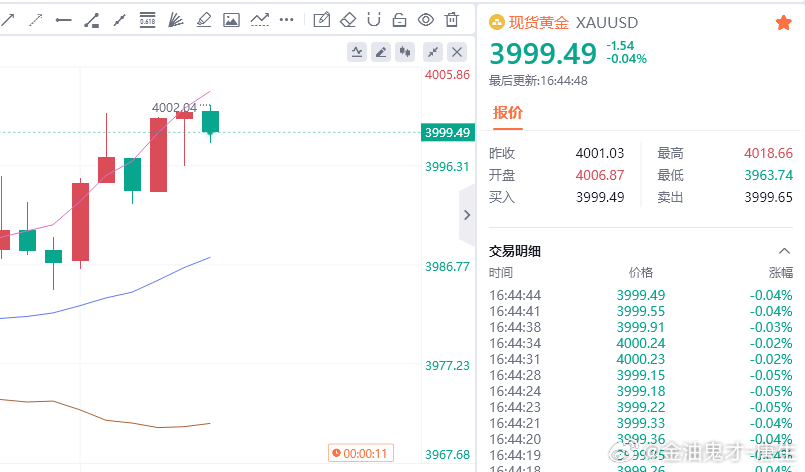Click the 00:00:11 countdown timer

(361, 453)
